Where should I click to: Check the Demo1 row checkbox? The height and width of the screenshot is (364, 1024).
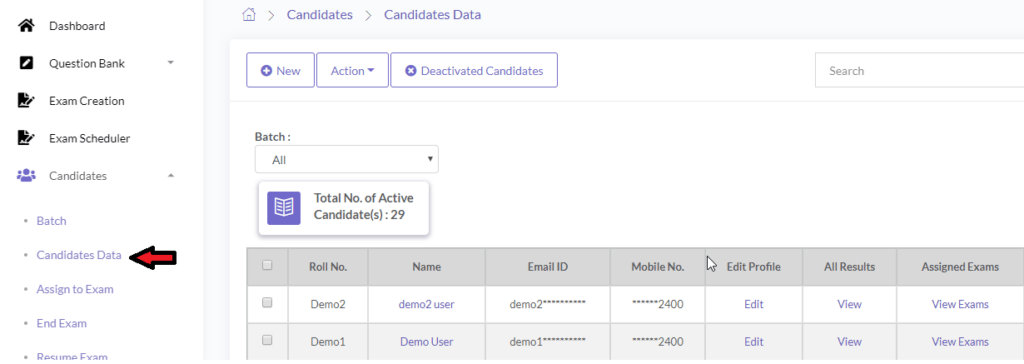pyautogui.click(x=266, y=340)
